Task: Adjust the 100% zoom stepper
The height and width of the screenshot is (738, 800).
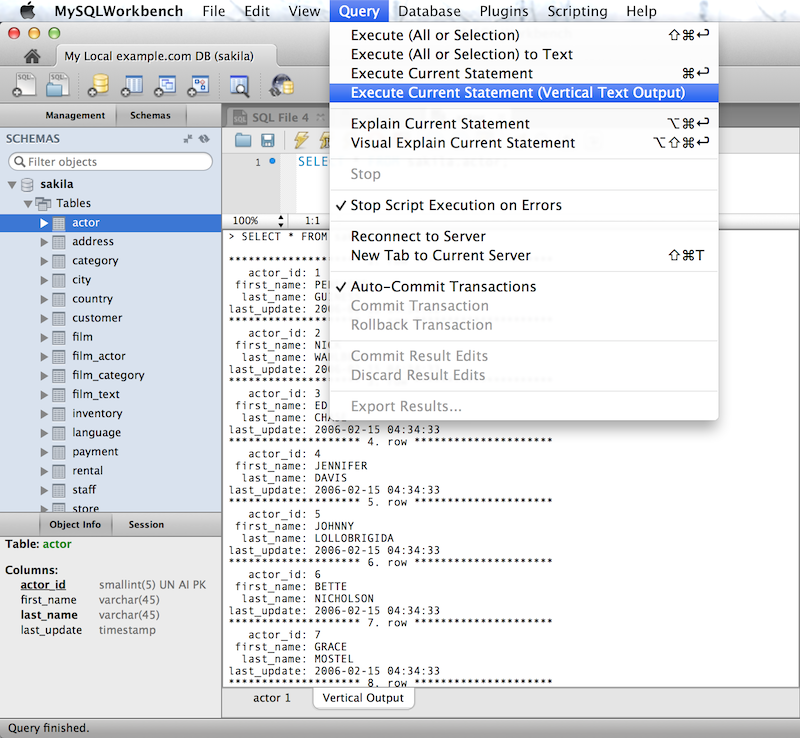Action: (281, 220)
